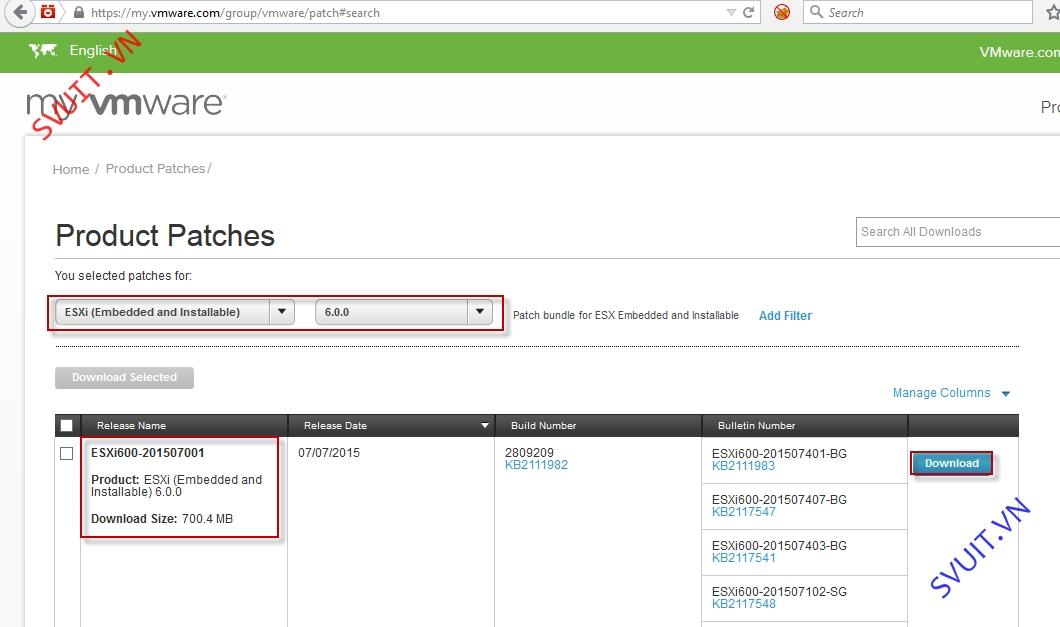The image size is (1060, 627).
Task: Click the Bulletin Number column header
Action: click(756, 425)
